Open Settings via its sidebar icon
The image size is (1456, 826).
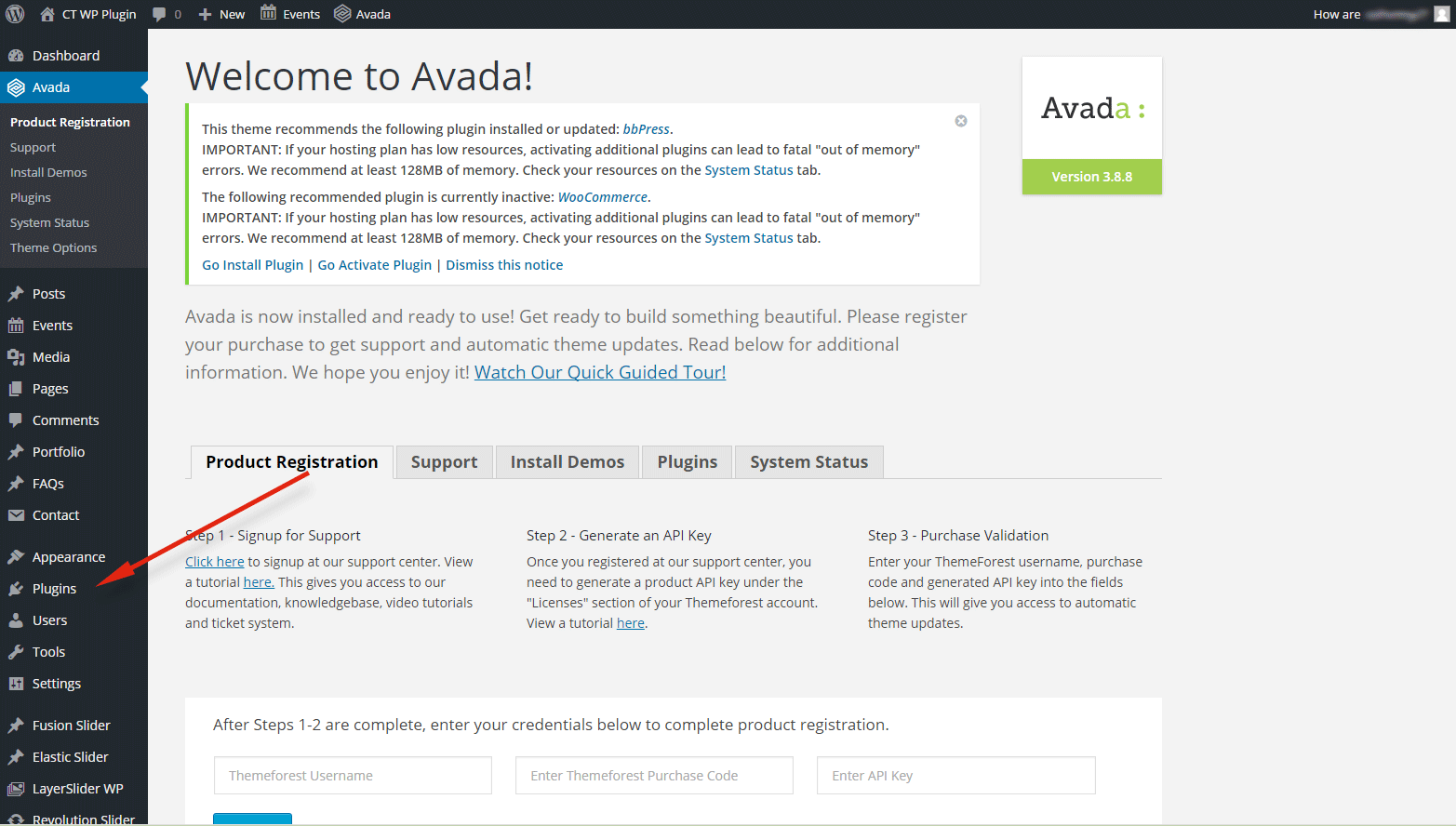[16, 684]
